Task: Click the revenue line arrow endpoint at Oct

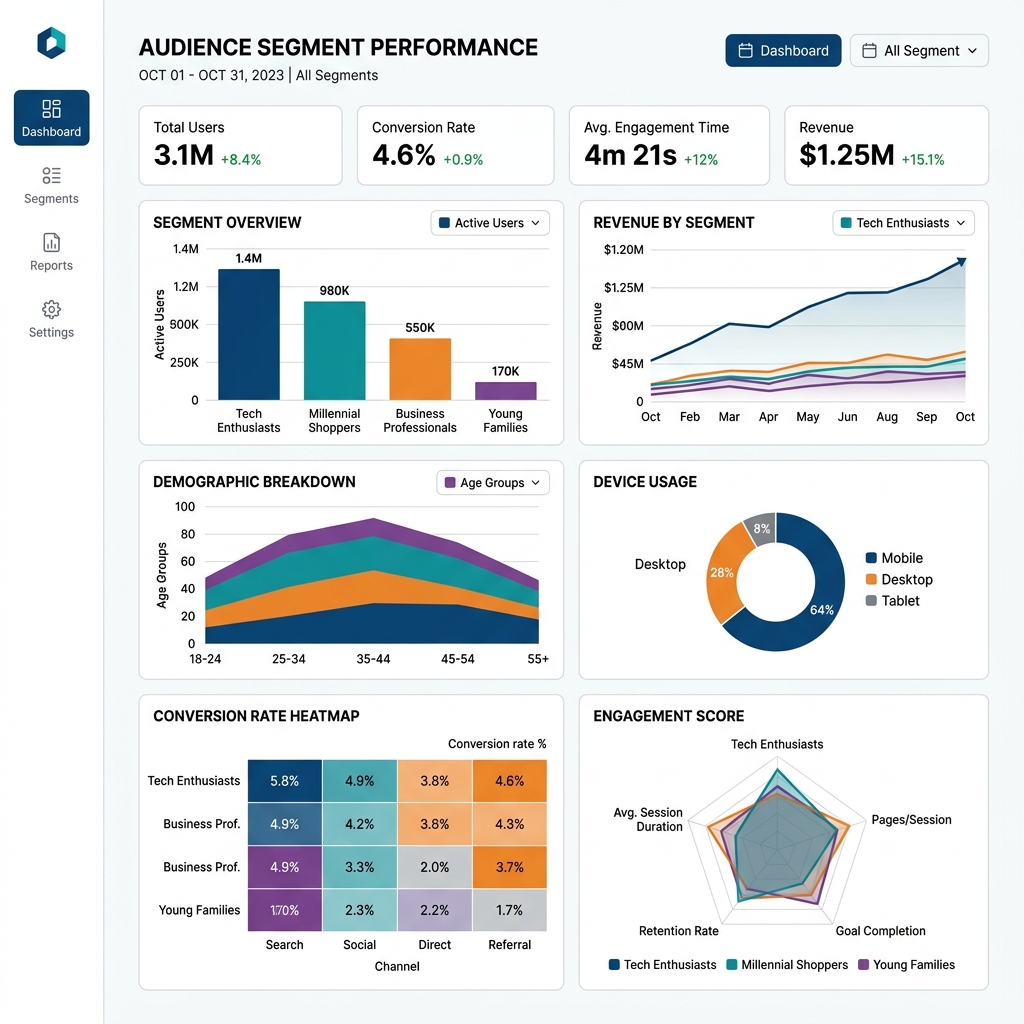Action: [x=961, y=261]
